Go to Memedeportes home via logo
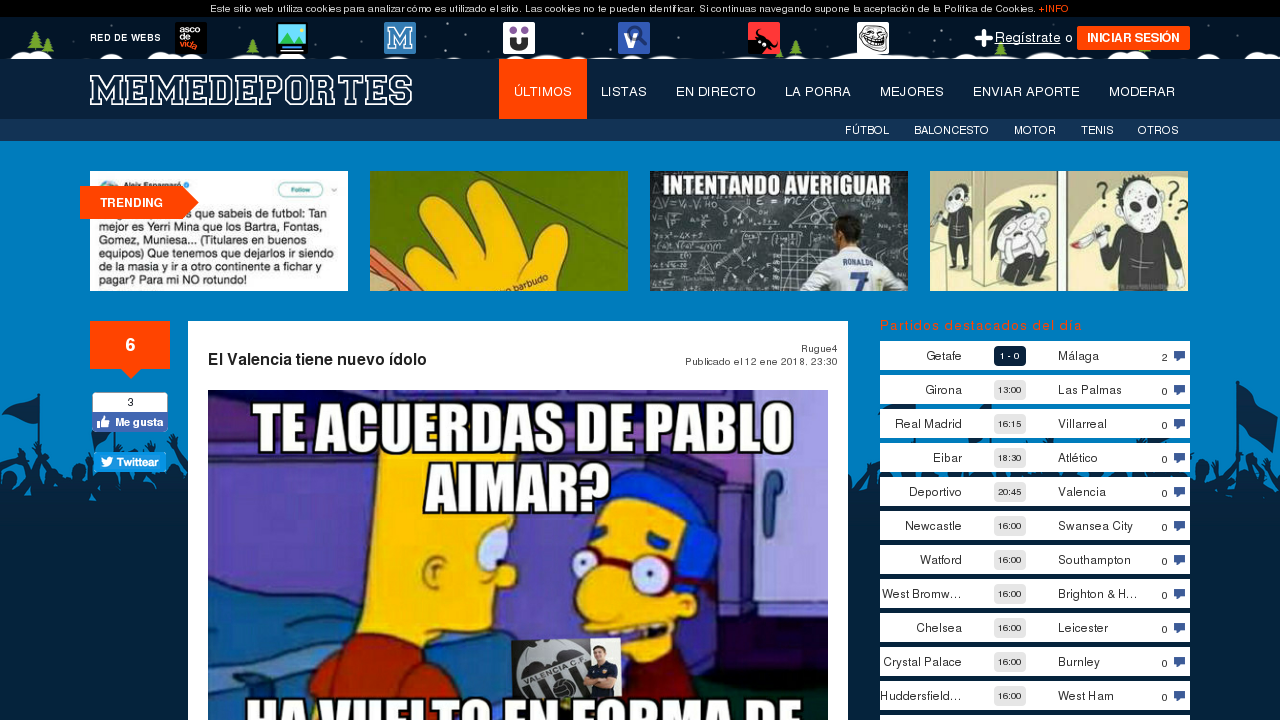Screen dimensions: 1280x720 pos(251,90)
